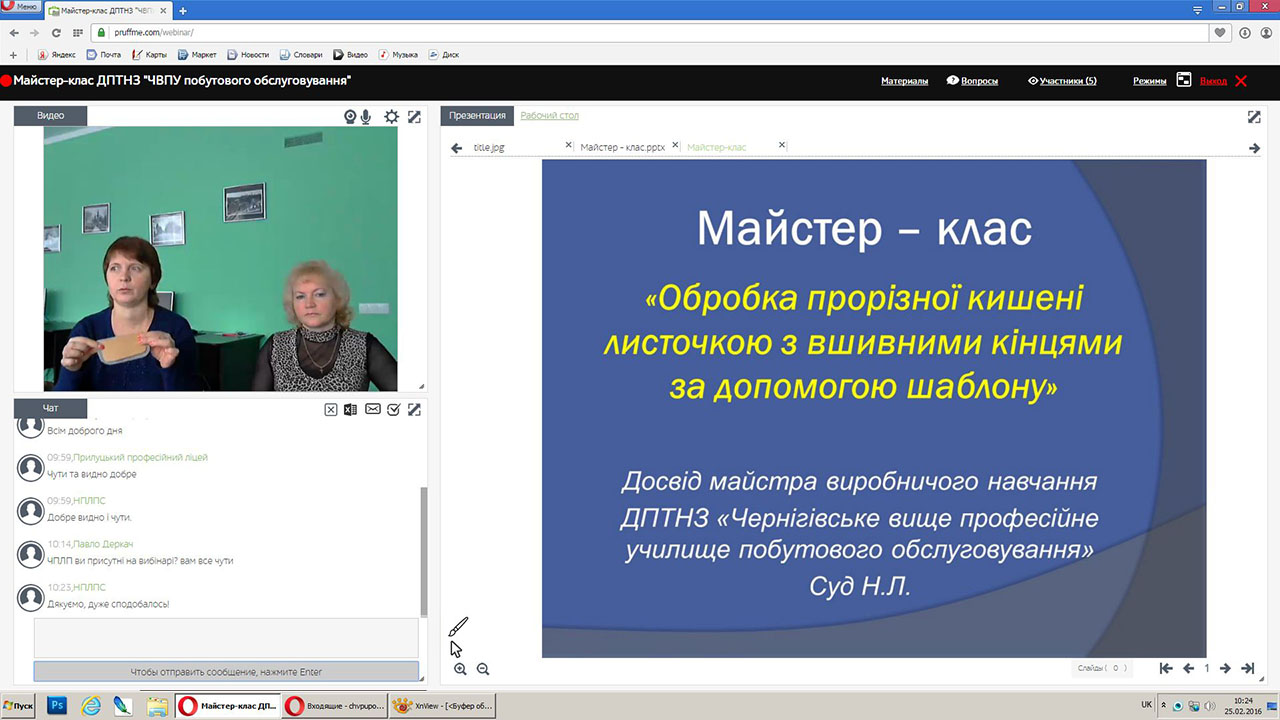Select the brush drawing tool
Screen dimensions: 1280x720
(x=458, y=627)
